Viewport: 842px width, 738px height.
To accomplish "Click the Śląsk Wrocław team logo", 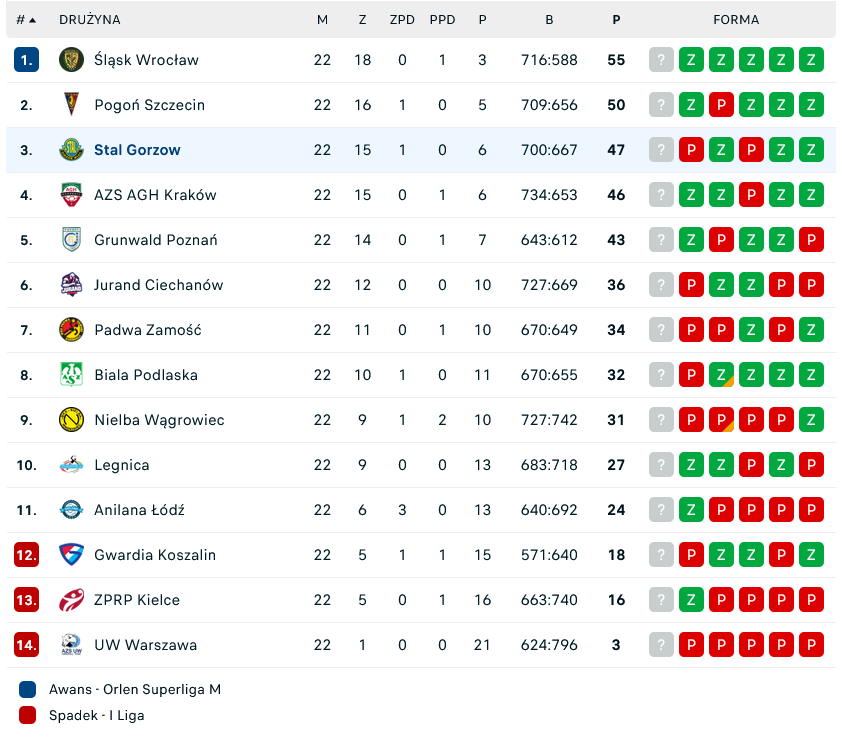I will 71,60.
